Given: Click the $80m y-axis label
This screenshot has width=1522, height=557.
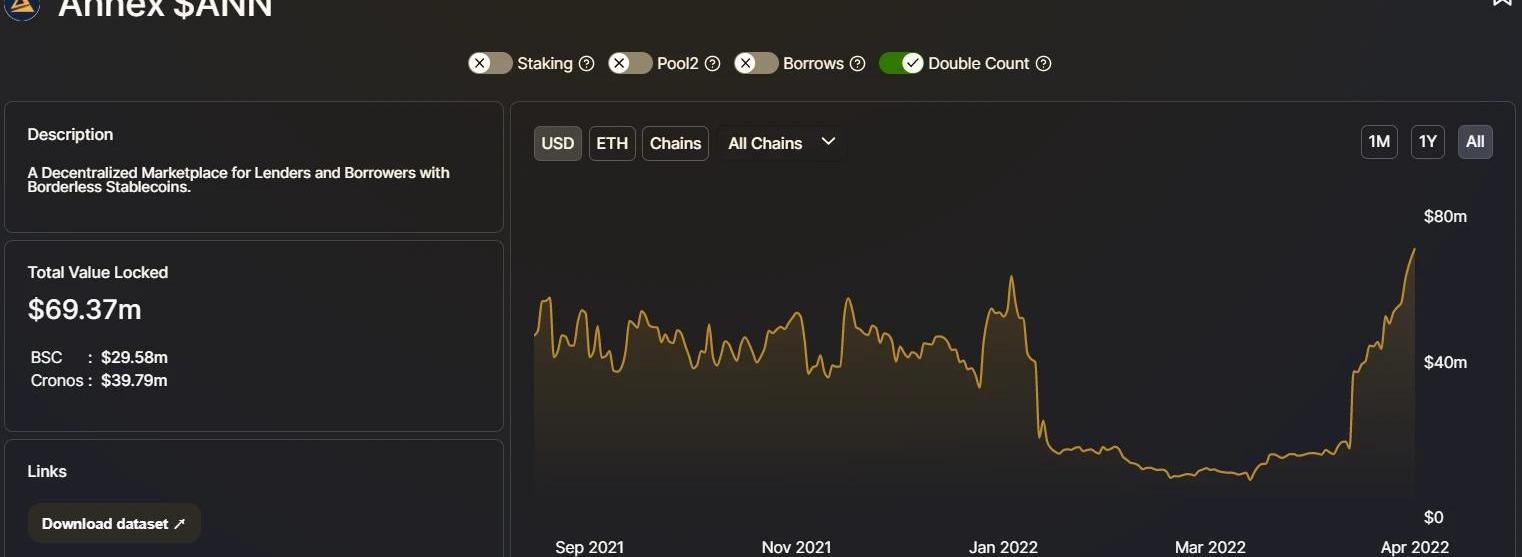Looking at the screenshot, I should point(1445,216).
